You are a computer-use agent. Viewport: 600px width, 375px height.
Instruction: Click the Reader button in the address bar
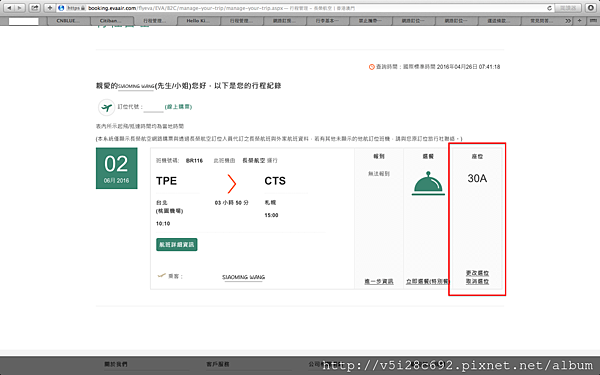tap(568, 8)
